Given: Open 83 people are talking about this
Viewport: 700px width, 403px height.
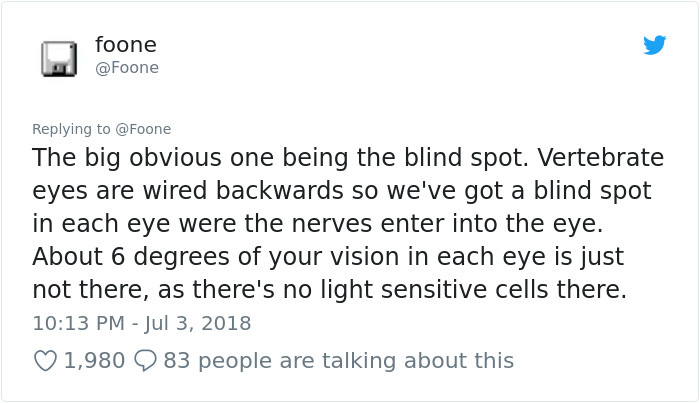Looking at the screenshot, I should (338, 361).
